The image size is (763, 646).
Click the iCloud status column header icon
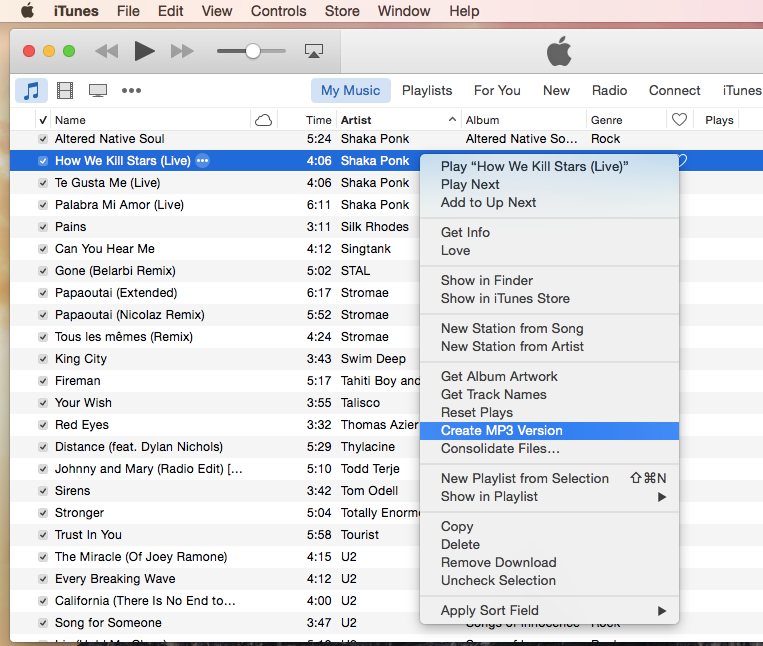pos(263,120)
